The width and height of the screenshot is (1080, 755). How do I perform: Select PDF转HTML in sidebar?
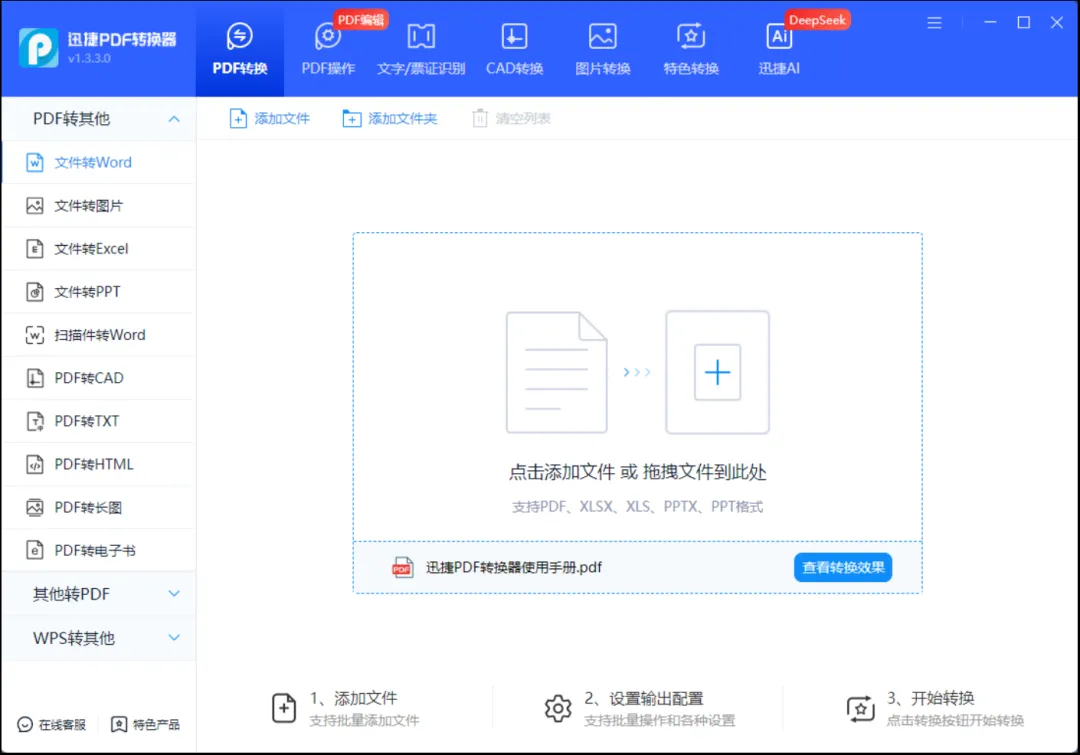pyautogui.click(x=99, y=464)
